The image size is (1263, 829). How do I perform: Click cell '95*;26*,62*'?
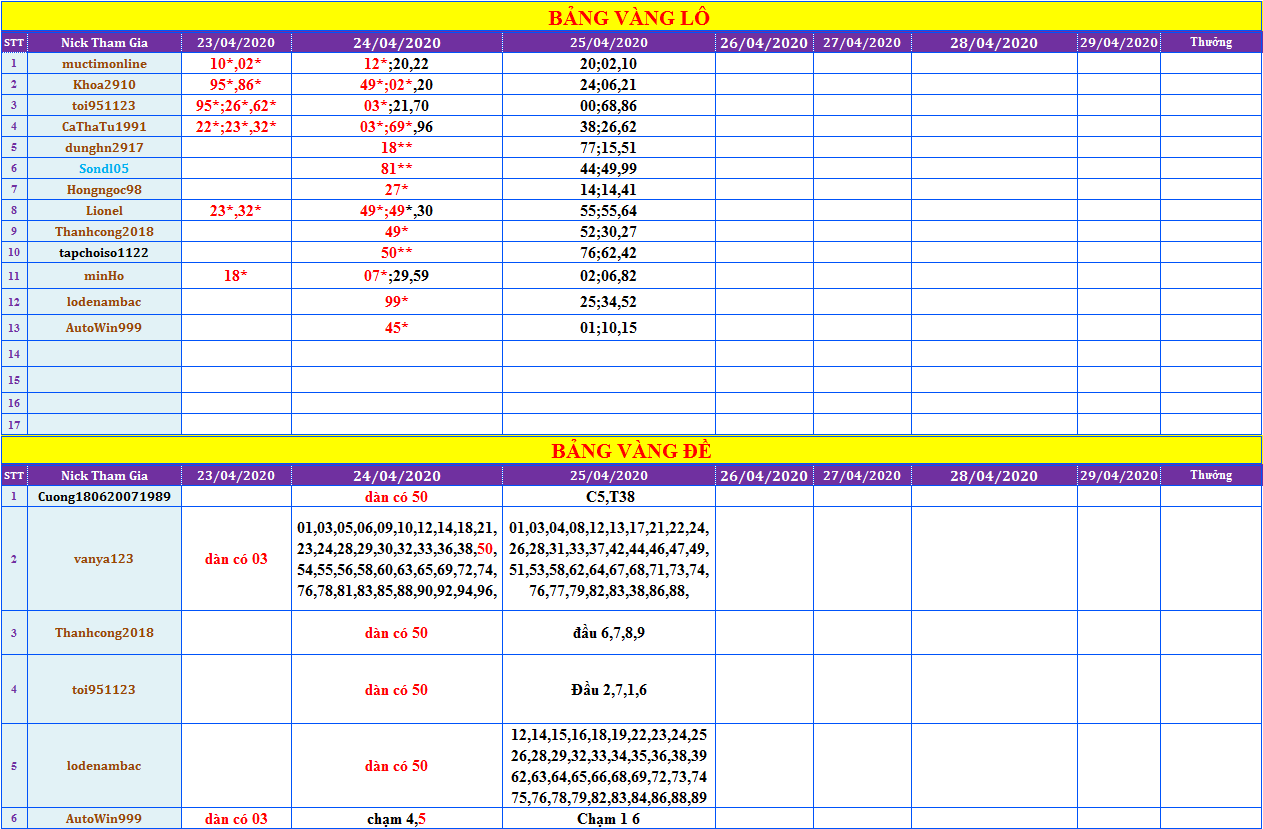tap(236, 105)
